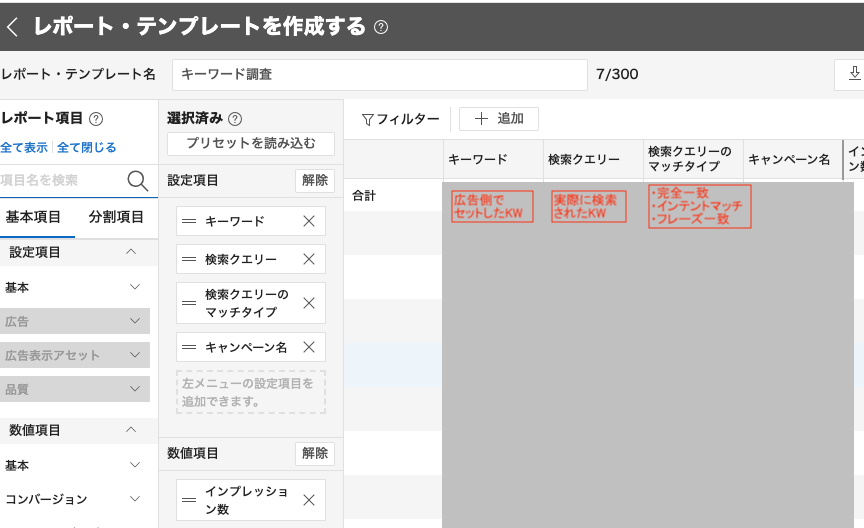Click drag handle of 検索クエリーのマッチタイプ
Viewport: 864px width, 528px height.
(x=189, y=303)
